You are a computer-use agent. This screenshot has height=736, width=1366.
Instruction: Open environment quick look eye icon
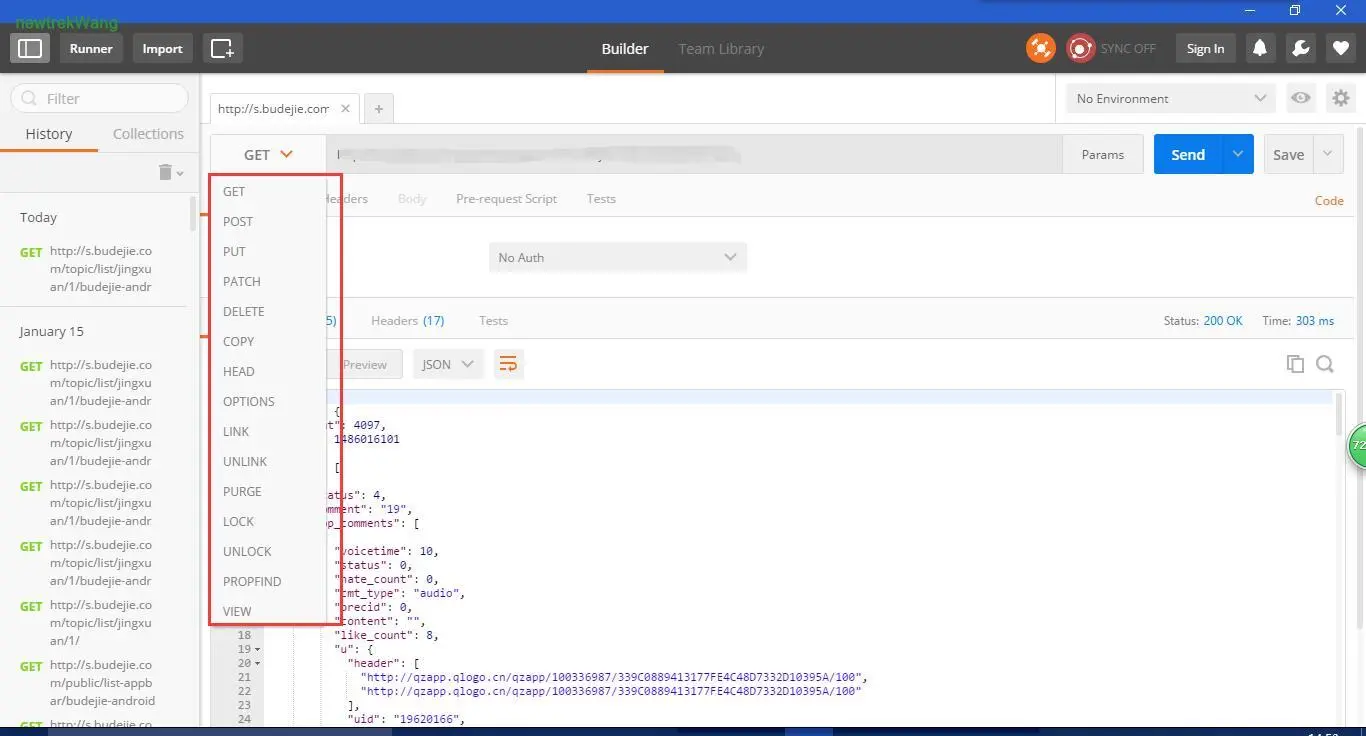click(1300, 98)
